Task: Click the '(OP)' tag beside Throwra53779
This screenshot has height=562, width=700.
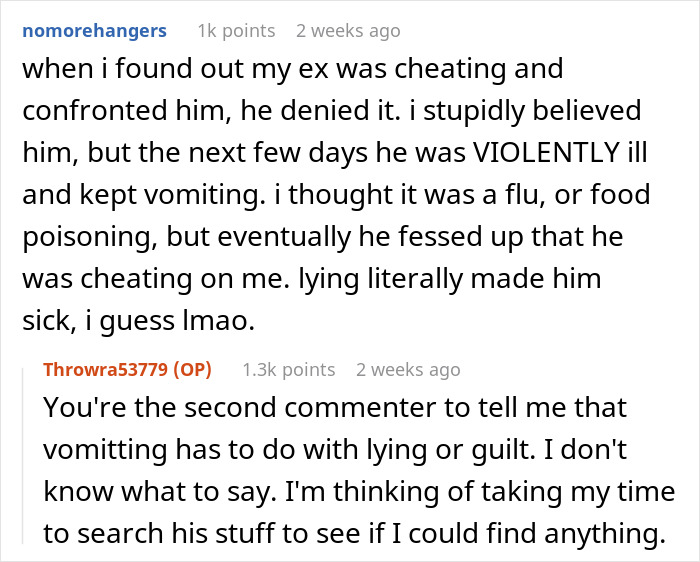Action: coord(192,370)
